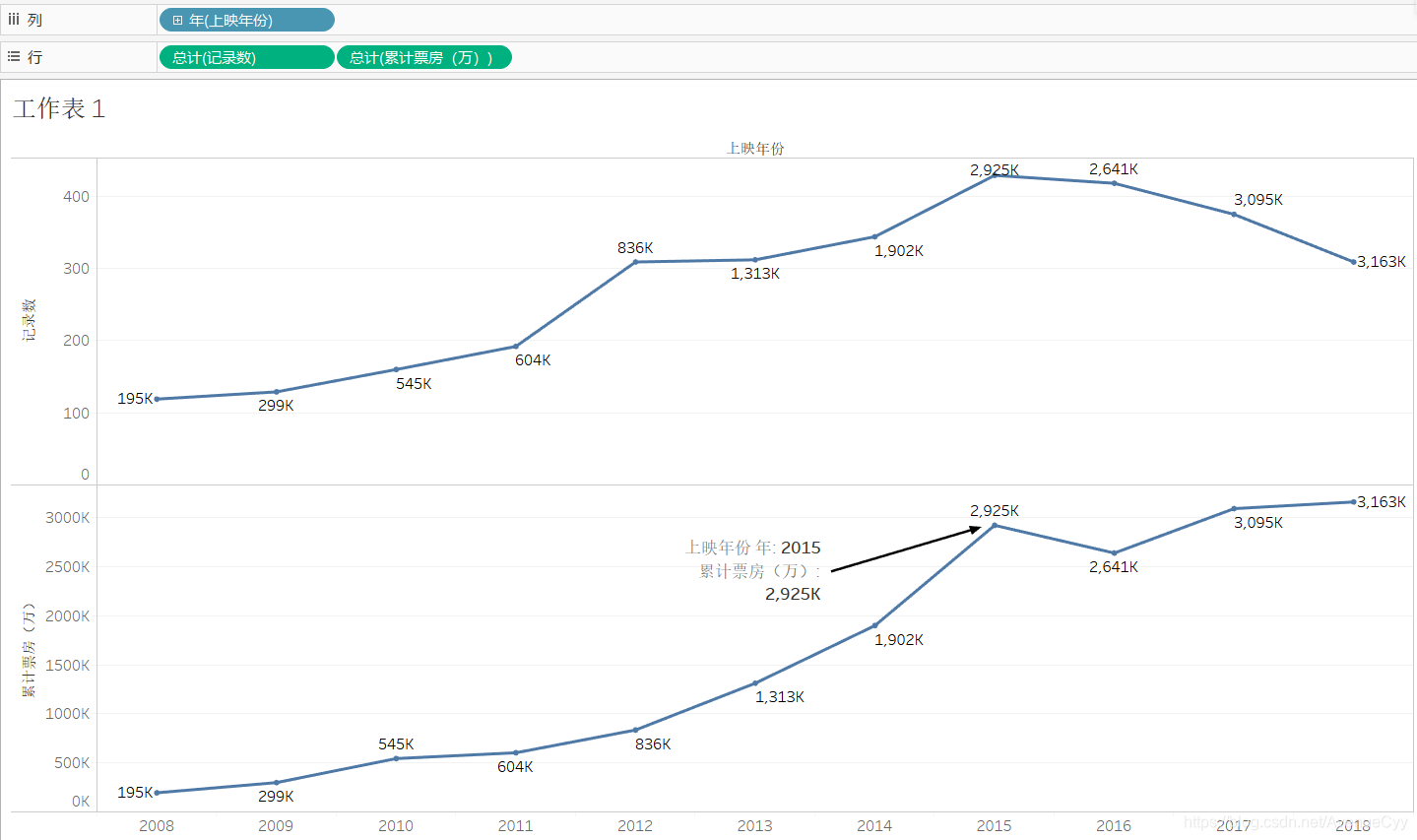
Task: Click the 2015 year axis label
Action: 995,826
